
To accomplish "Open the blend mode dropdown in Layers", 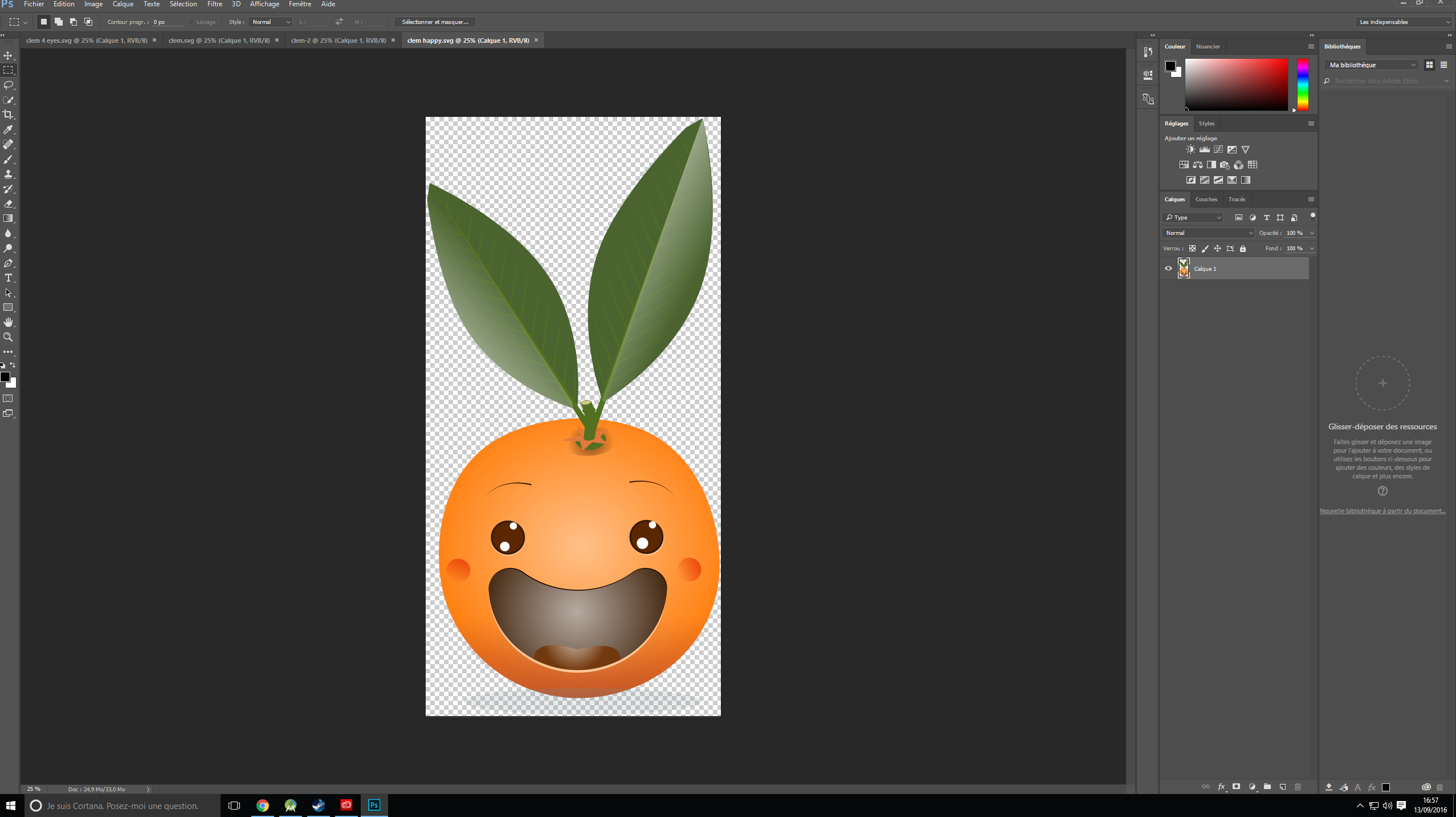I will click(x=1208, y=233).
